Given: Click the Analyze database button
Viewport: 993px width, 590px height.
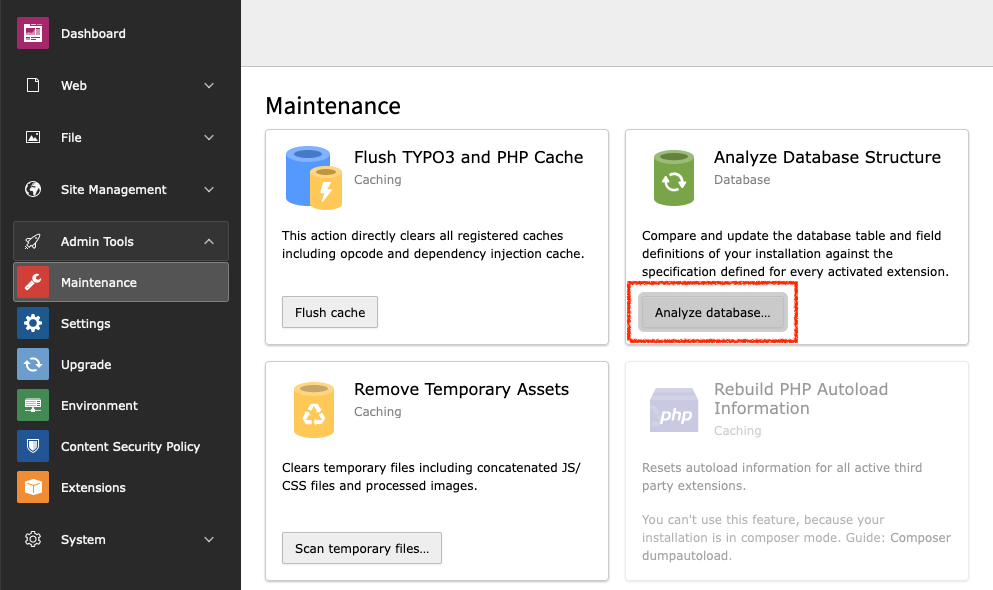Looking at the screenshot, I should point(711,312).
